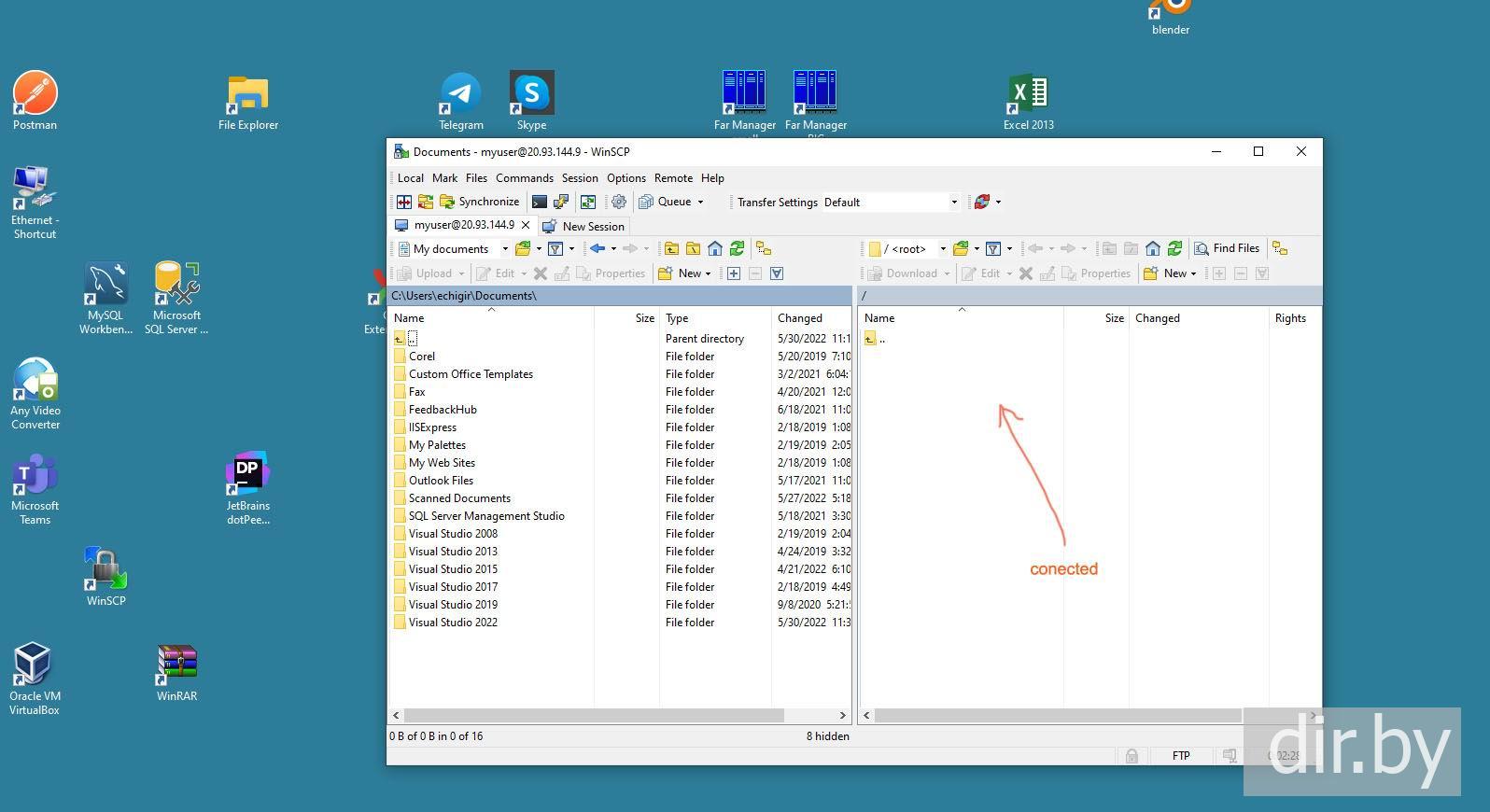Expand the remote / <root> path dropdown
1490x812 pixels.
click(942, 249)
